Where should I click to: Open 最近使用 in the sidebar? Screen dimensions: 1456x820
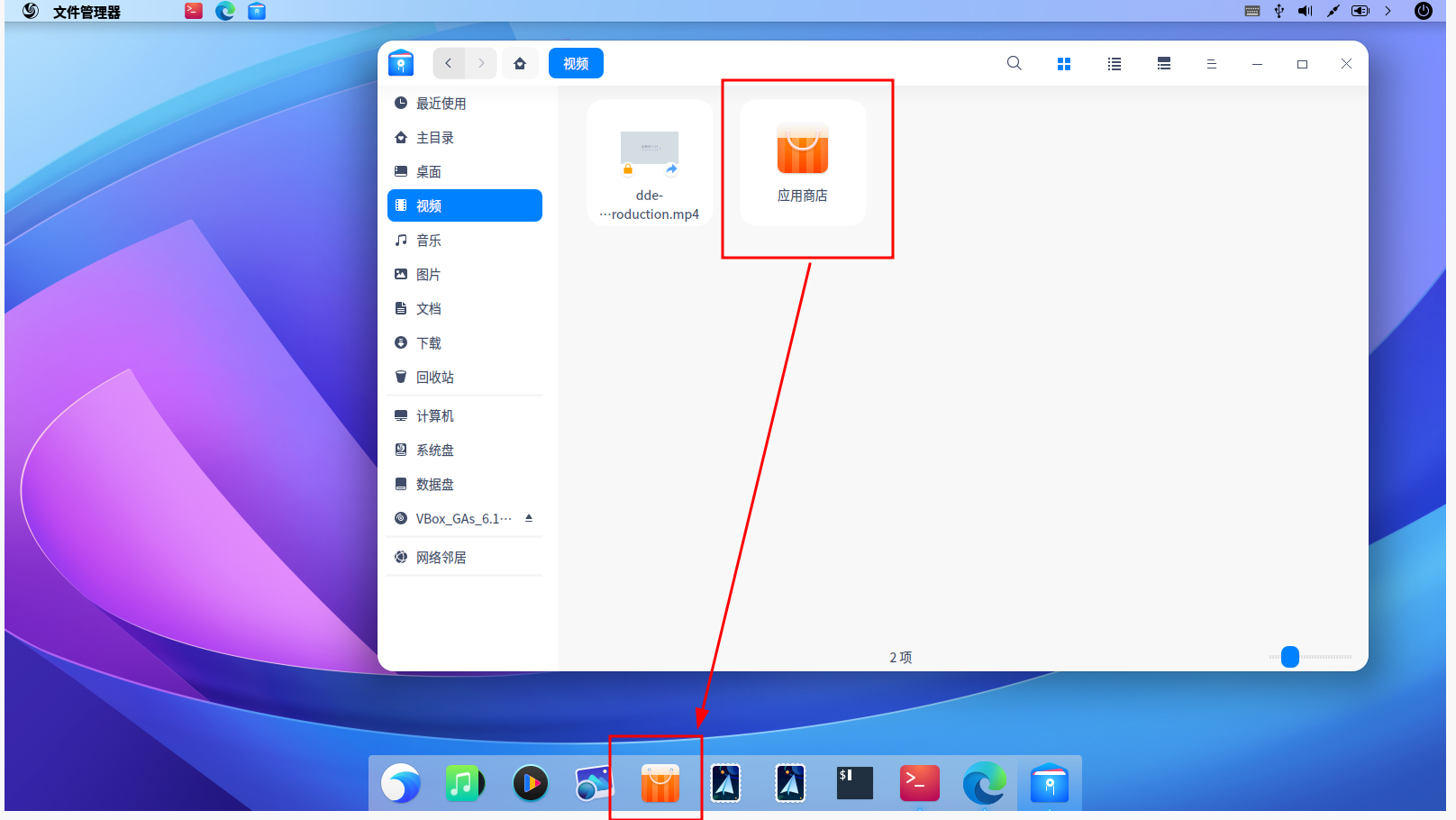[465, 104]
